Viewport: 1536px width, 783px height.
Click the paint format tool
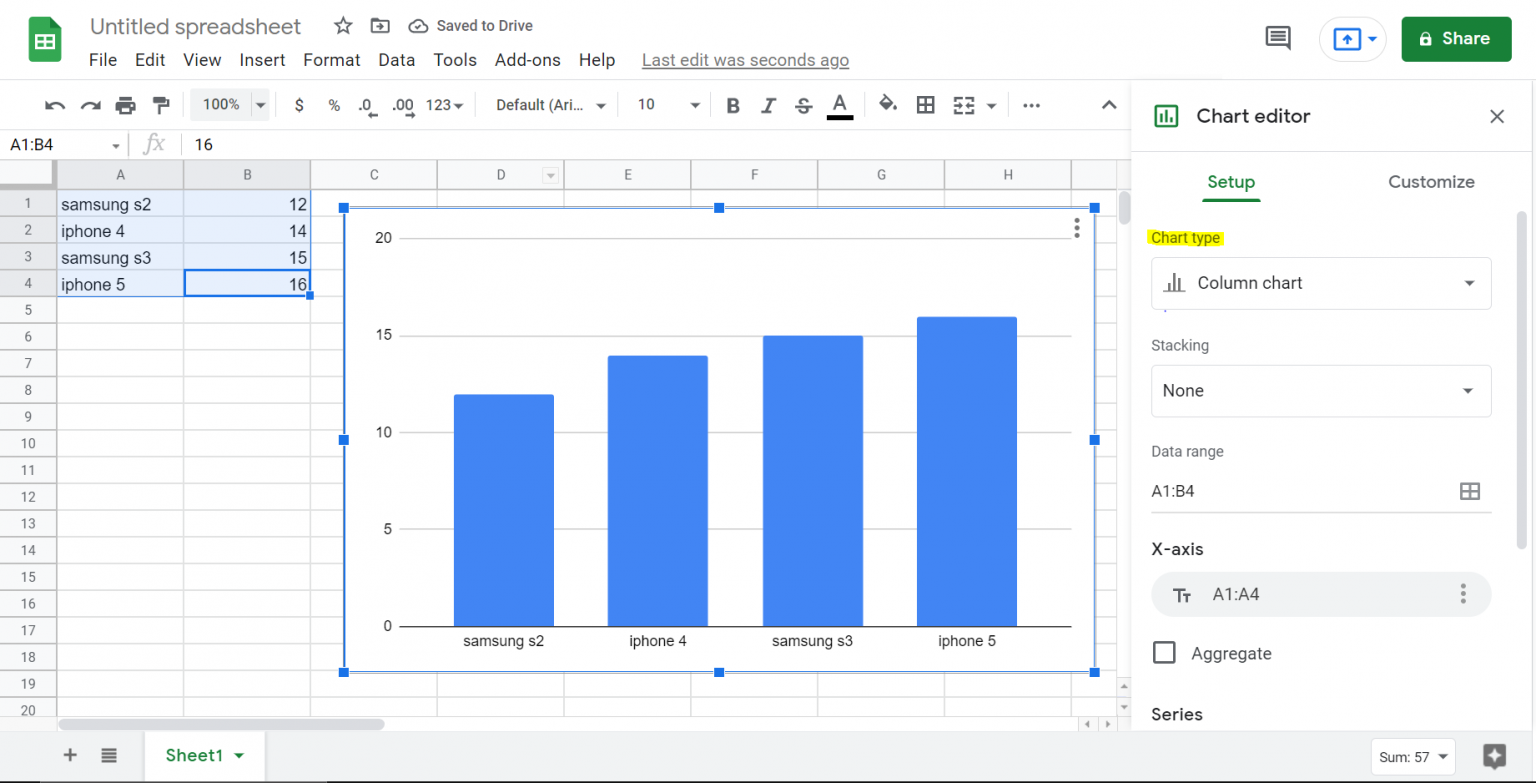pyautogui.click(x=161, y=105)
